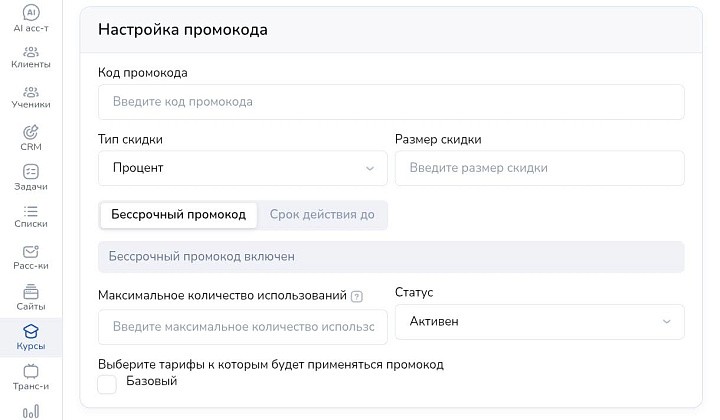Open the Курсы sidebar section
Screen dimensions: 720x420
coord(31,337)
